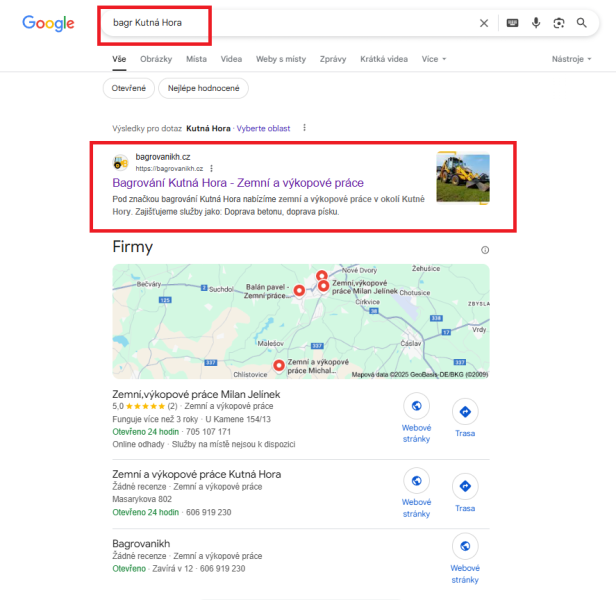616x600 pixels.
Task: Expand the Nástroje dropdown
Action: [571, 59]
